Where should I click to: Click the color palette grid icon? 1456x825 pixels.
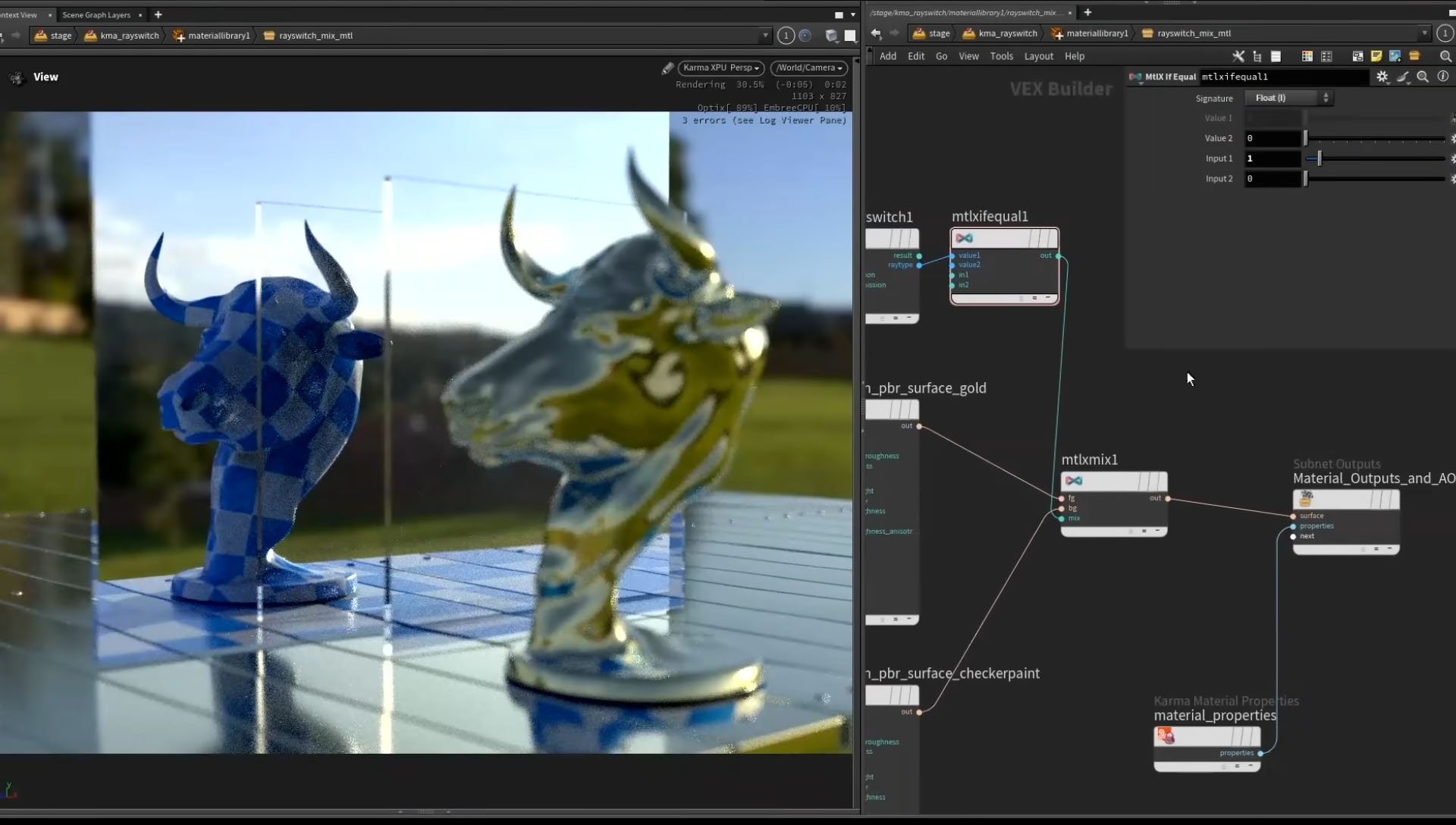point(1307,56)
